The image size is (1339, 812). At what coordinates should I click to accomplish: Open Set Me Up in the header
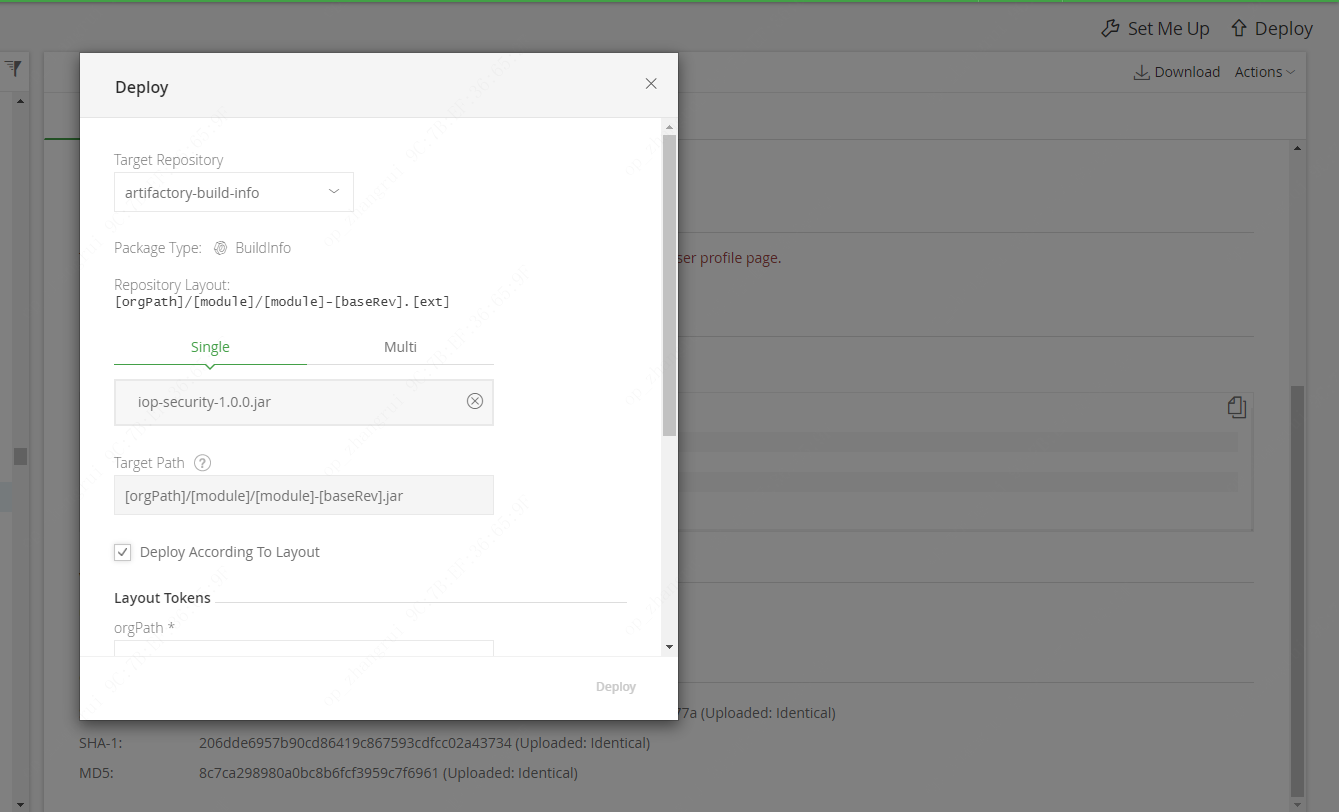(1155, 29)
